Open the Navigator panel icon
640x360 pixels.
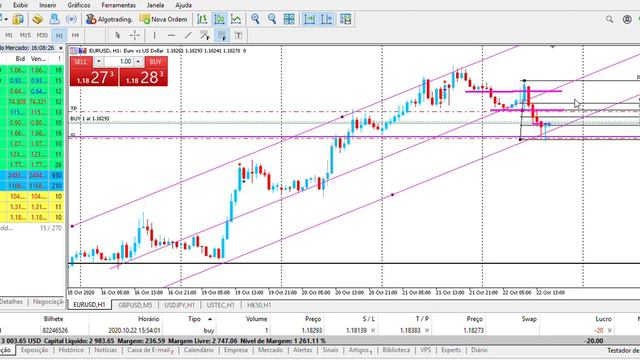(x=54, y=19)
